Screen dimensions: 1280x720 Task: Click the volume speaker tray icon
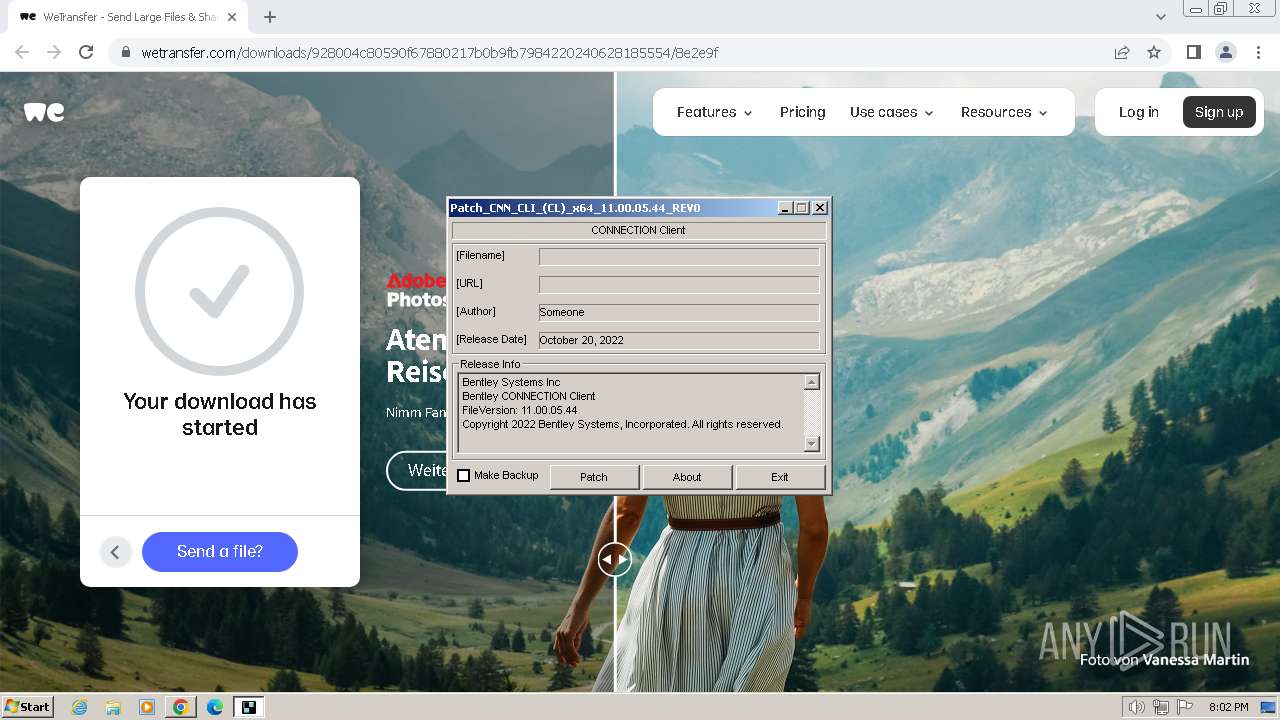tap(1137, 707)
